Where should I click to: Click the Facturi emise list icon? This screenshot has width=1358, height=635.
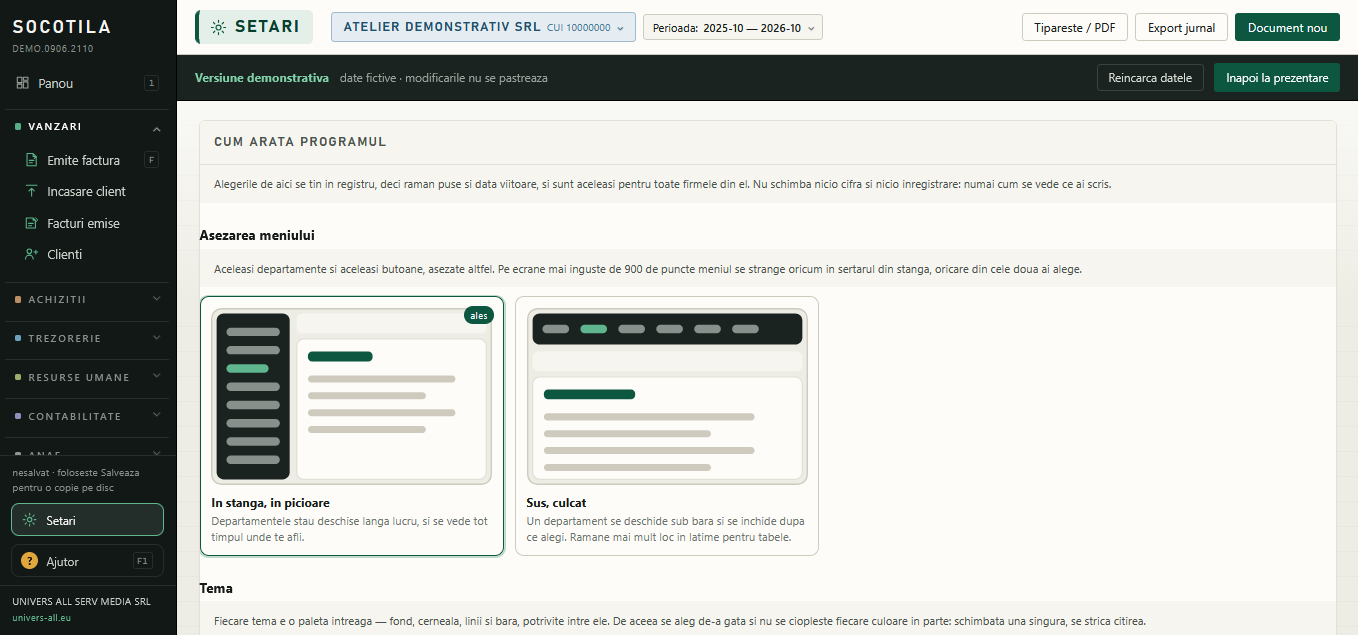(31, 223)
